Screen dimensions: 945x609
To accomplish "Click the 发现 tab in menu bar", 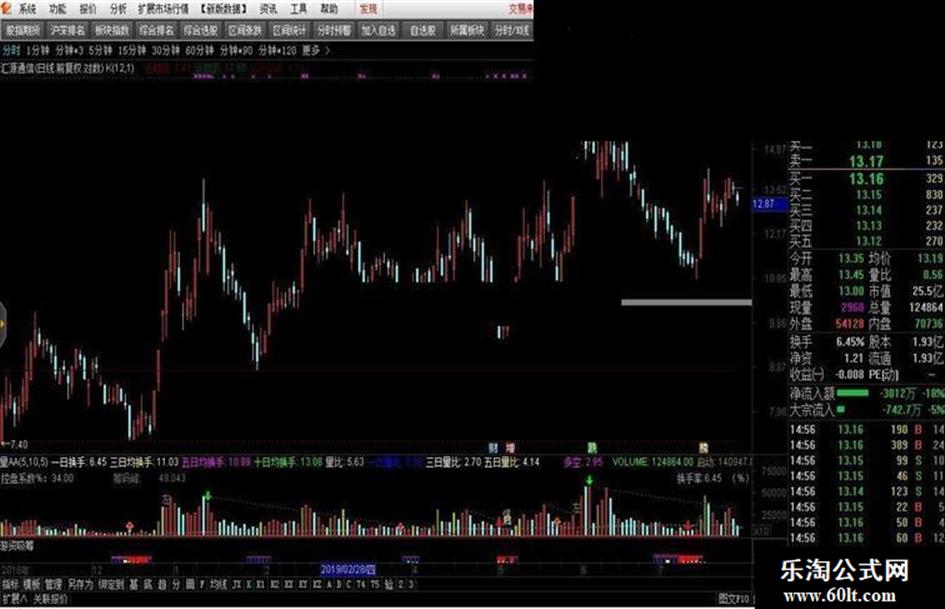I will (x=368, y=9).
